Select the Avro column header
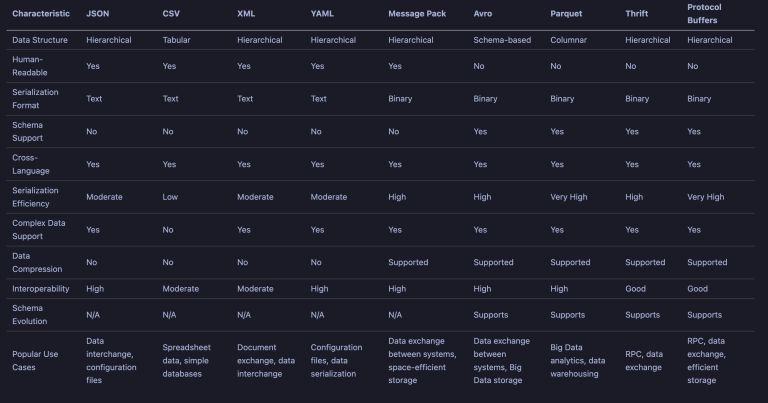This screenshot has height=403, width=768. tap(483, 13)
